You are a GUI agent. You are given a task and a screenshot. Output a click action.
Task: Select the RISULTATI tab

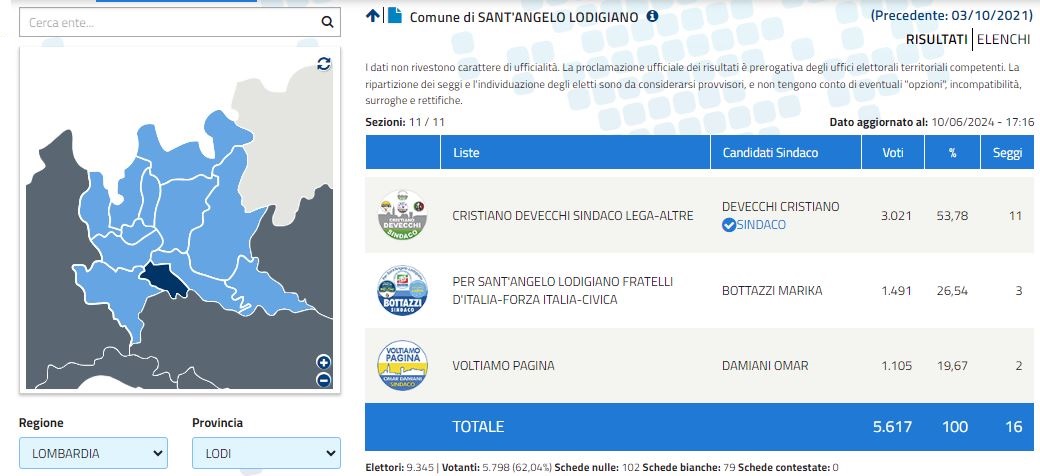pos(937,40)
